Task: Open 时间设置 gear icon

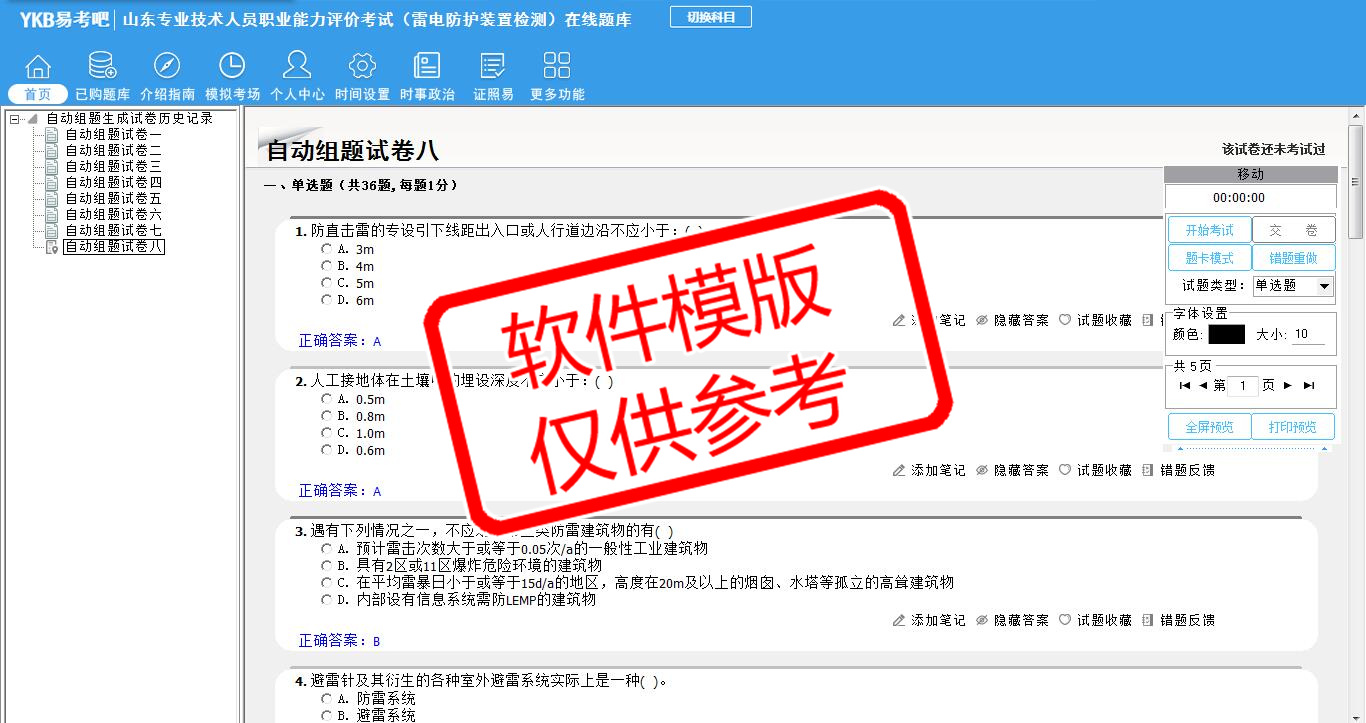Action: click(x=362, y=67)
